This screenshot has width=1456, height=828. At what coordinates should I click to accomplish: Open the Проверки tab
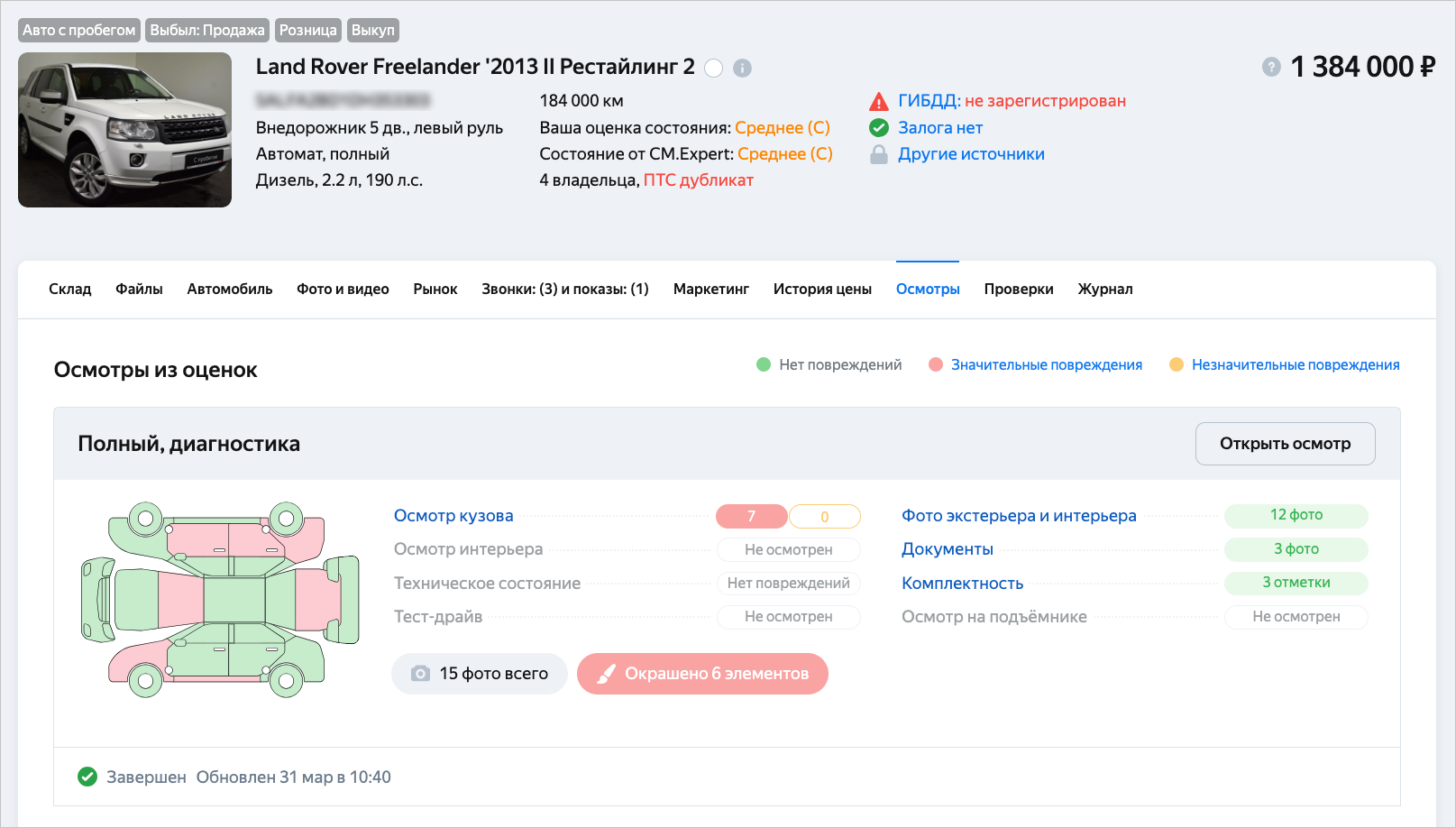coord(1019,290)
